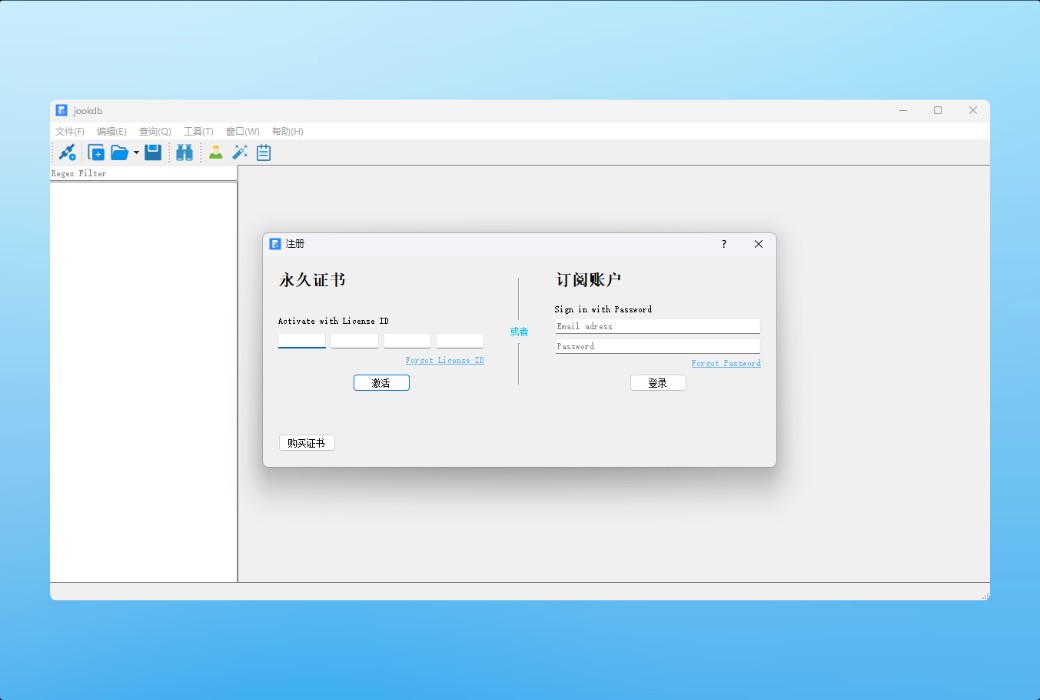The image size is (1040, 700).
Task: Open search with the binoculars icon
Action: point(184,152)
